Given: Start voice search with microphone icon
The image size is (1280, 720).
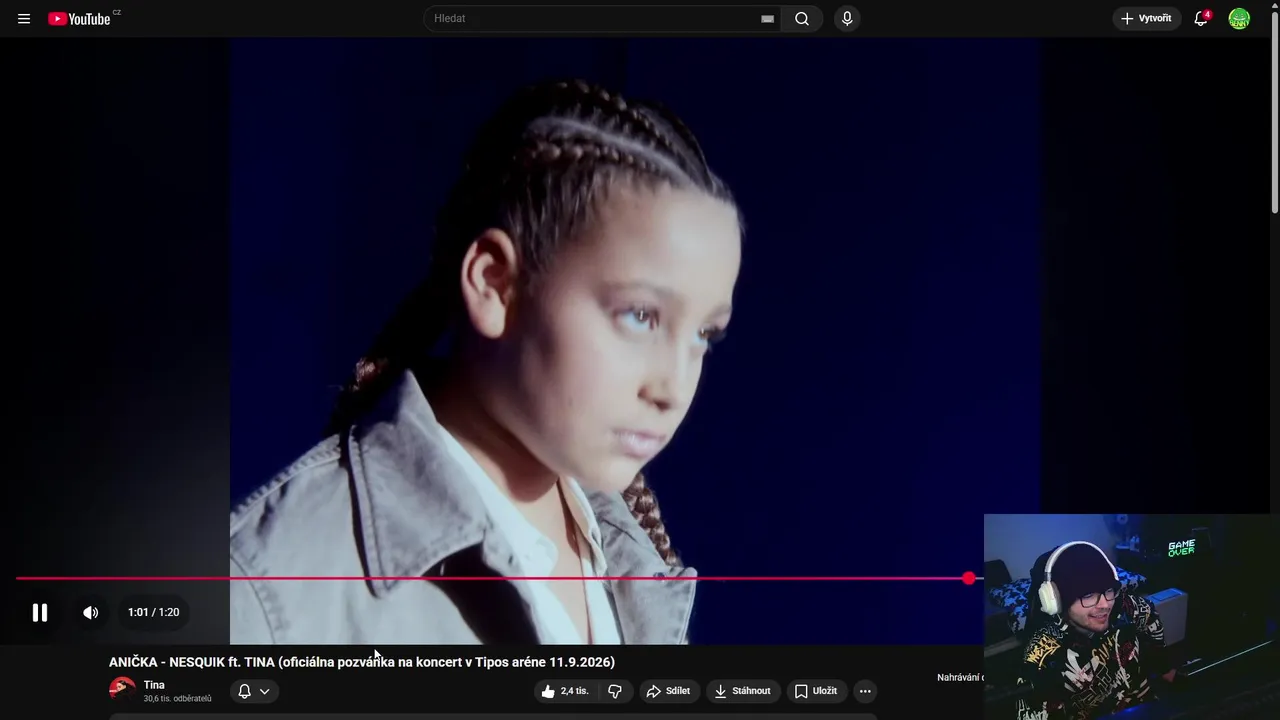Looking at the screenshot, I should click(847, 18).
